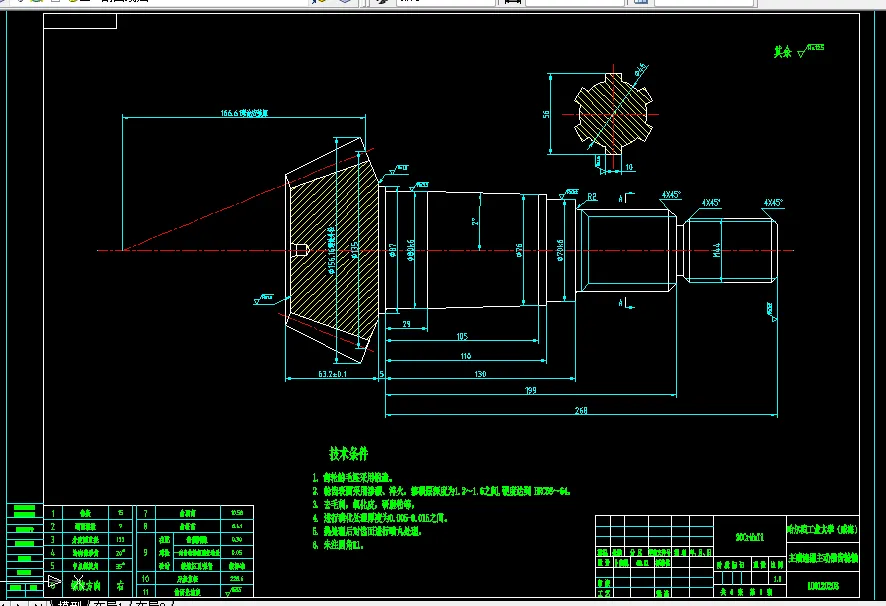
Task: Select the 10 width dimension under spline section
Action: pos(629,167)
